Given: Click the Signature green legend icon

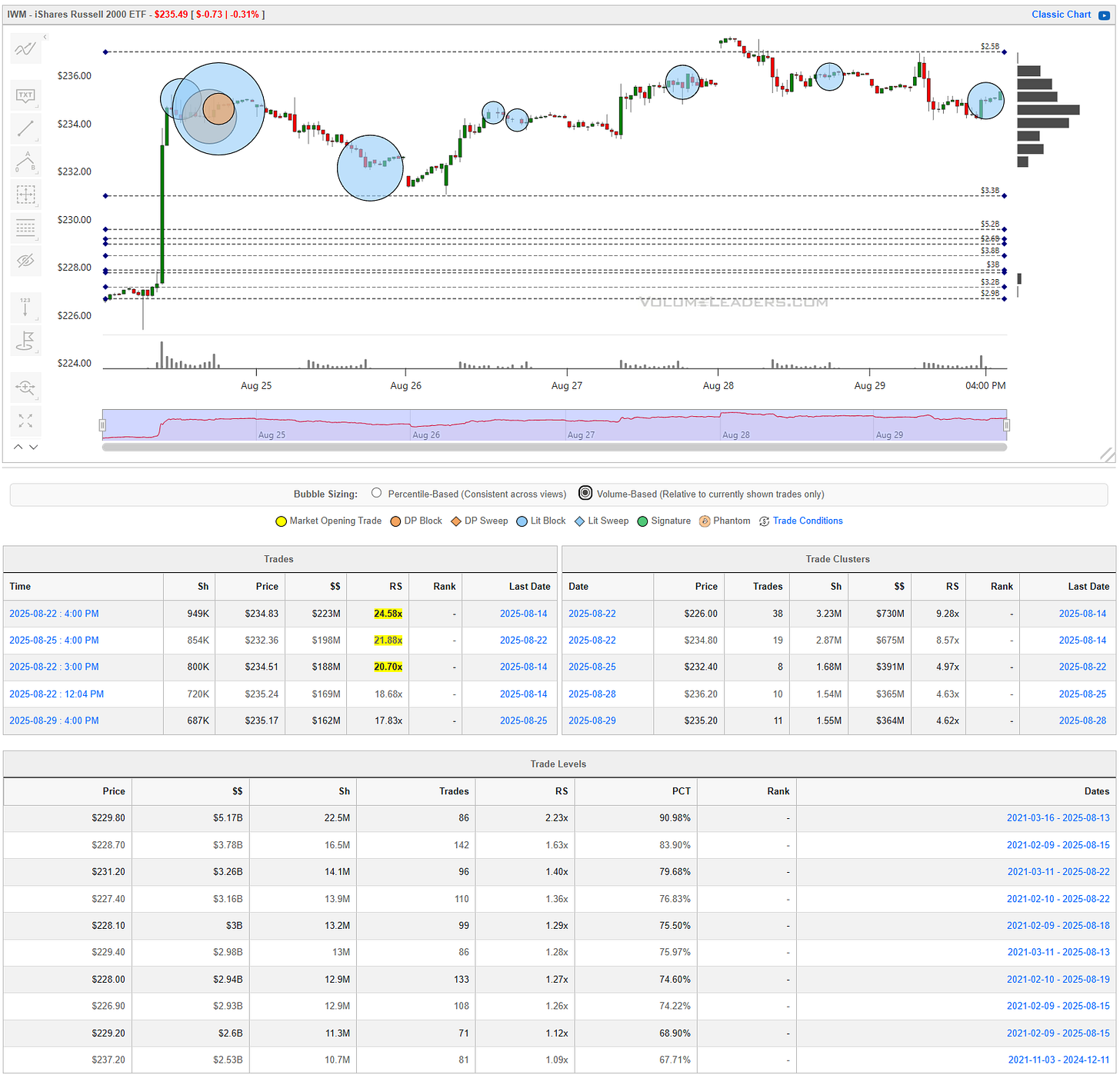Looking at the screenshot, I should tap(642, 521).
